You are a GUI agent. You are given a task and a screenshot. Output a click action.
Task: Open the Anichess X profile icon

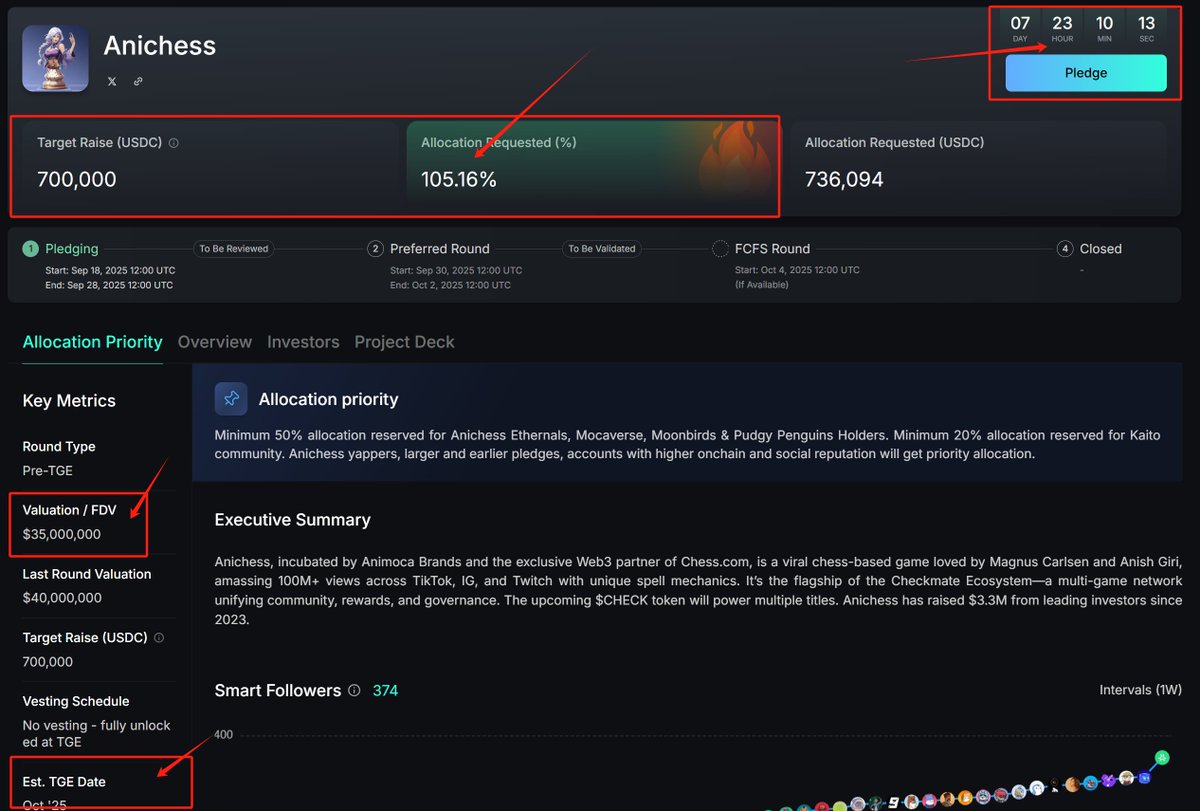point(112,81)
